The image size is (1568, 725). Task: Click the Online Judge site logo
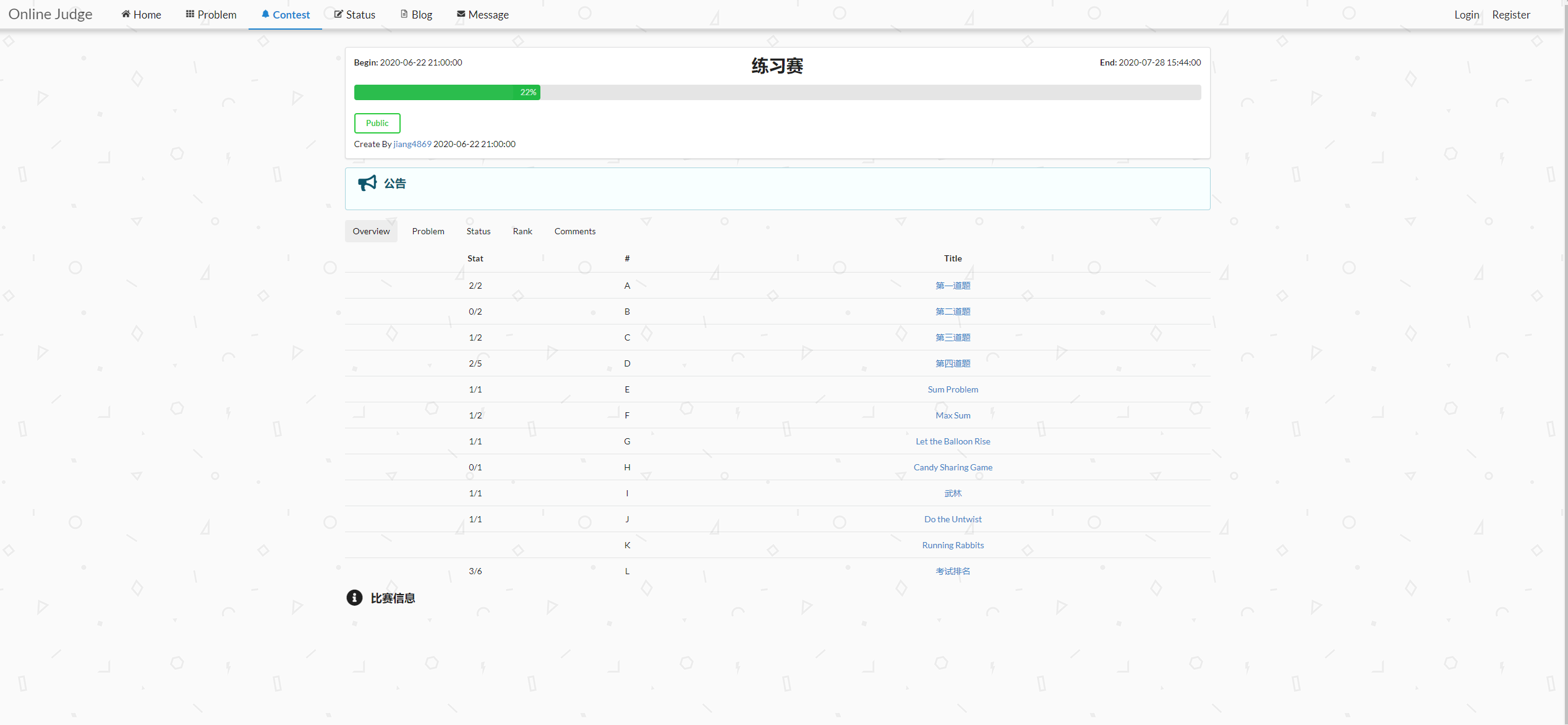click(x=51, y=14)
